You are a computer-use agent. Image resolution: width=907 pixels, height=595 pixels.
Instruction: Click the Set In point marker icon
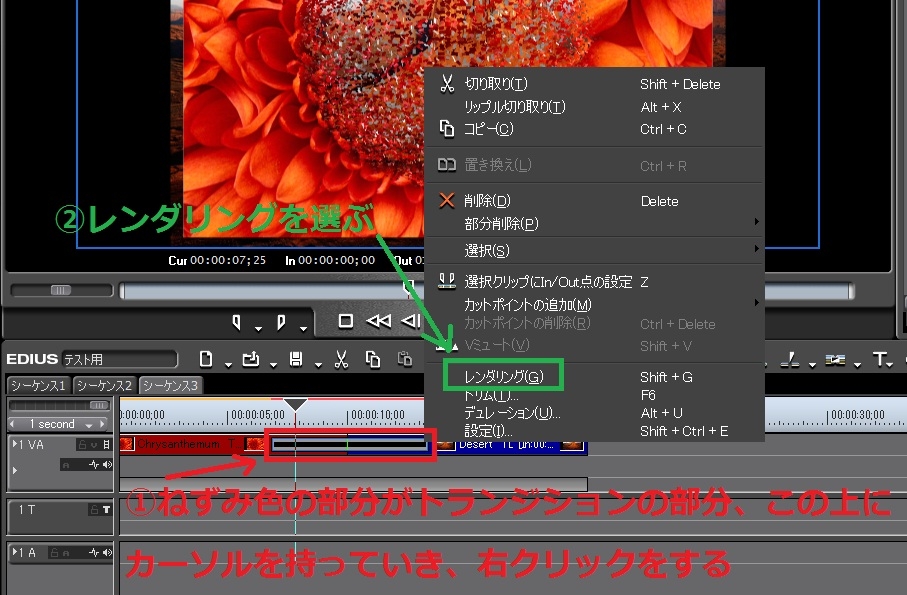(236, 322)
